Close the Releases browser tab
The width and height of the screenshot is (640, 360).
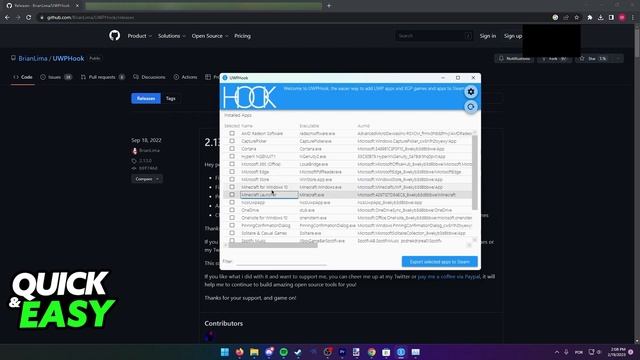[x=77, y=6]
